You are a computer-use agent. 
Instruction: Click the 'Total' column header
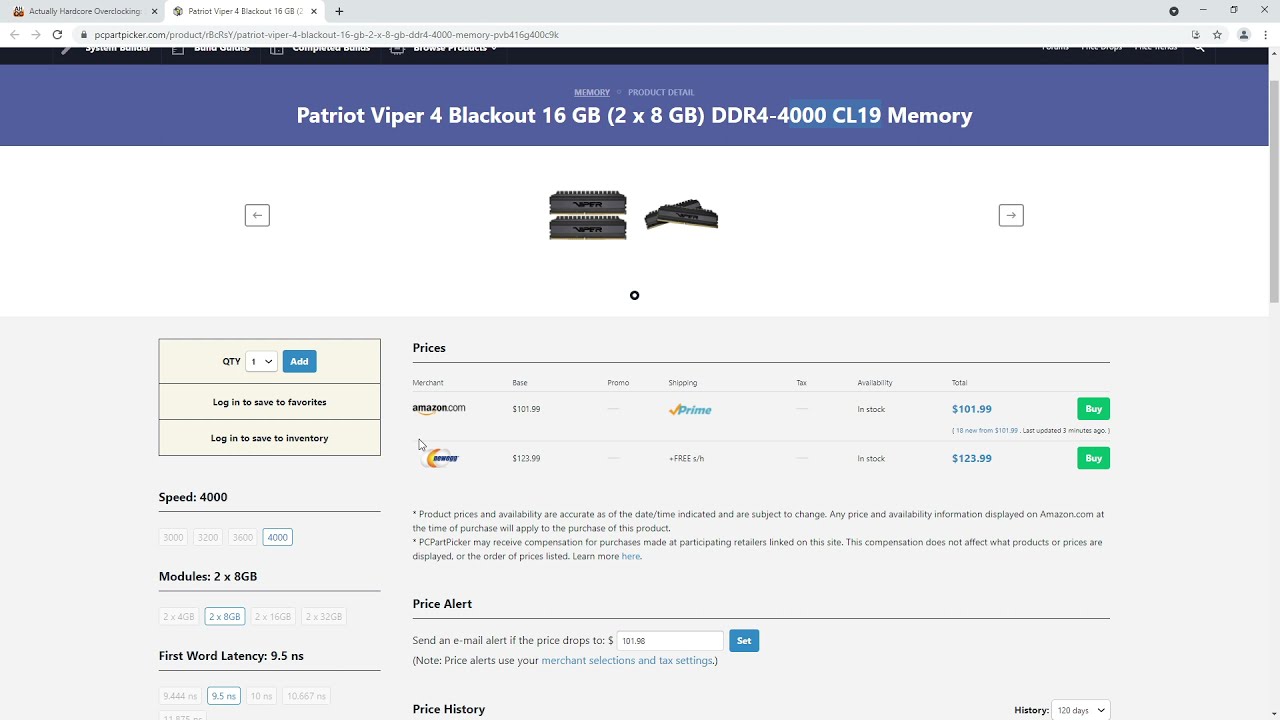[x=959, y=383]
